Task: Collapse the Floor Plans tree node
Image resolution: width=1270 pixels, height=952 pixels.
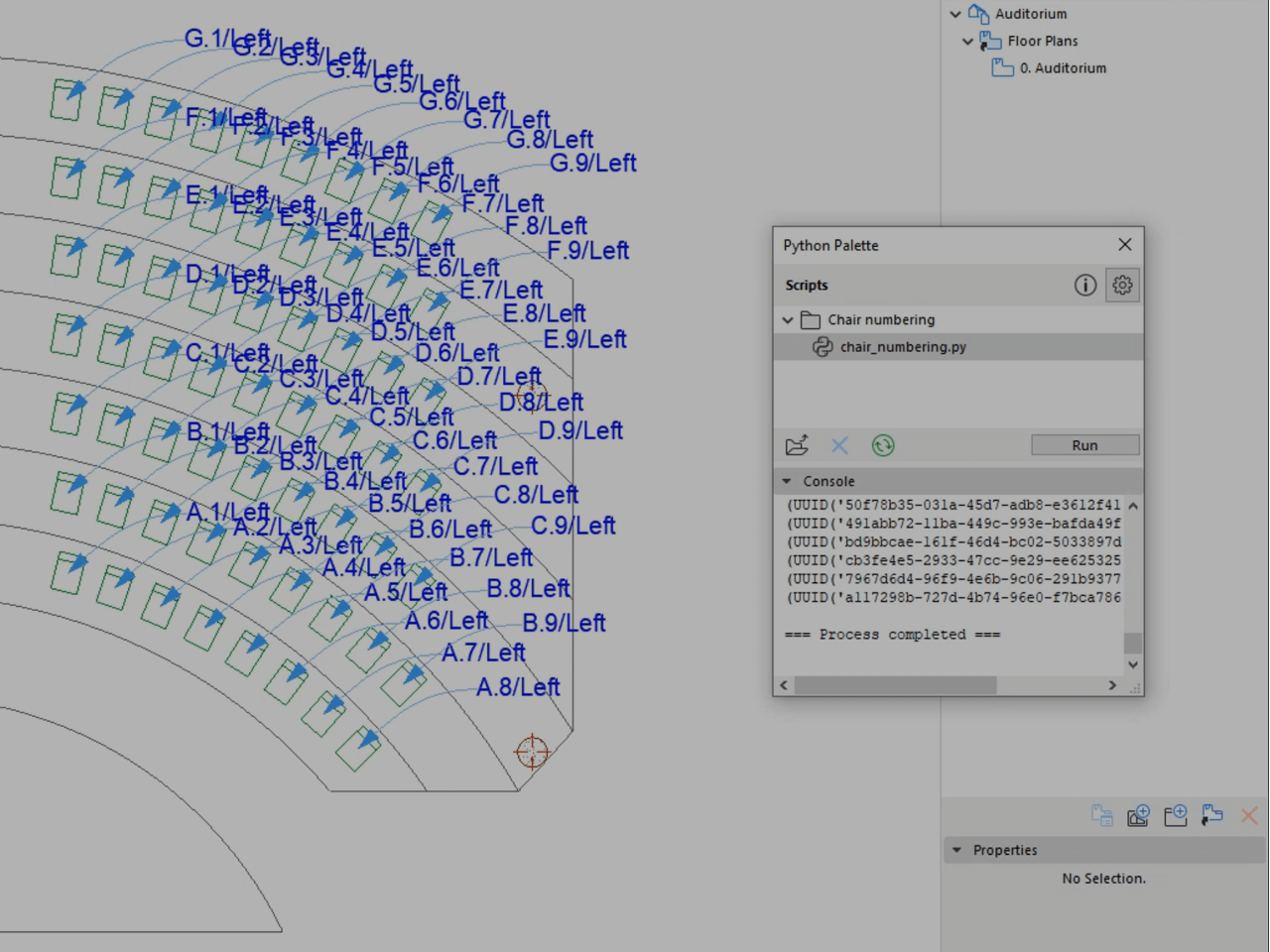Action: point(967,42)
